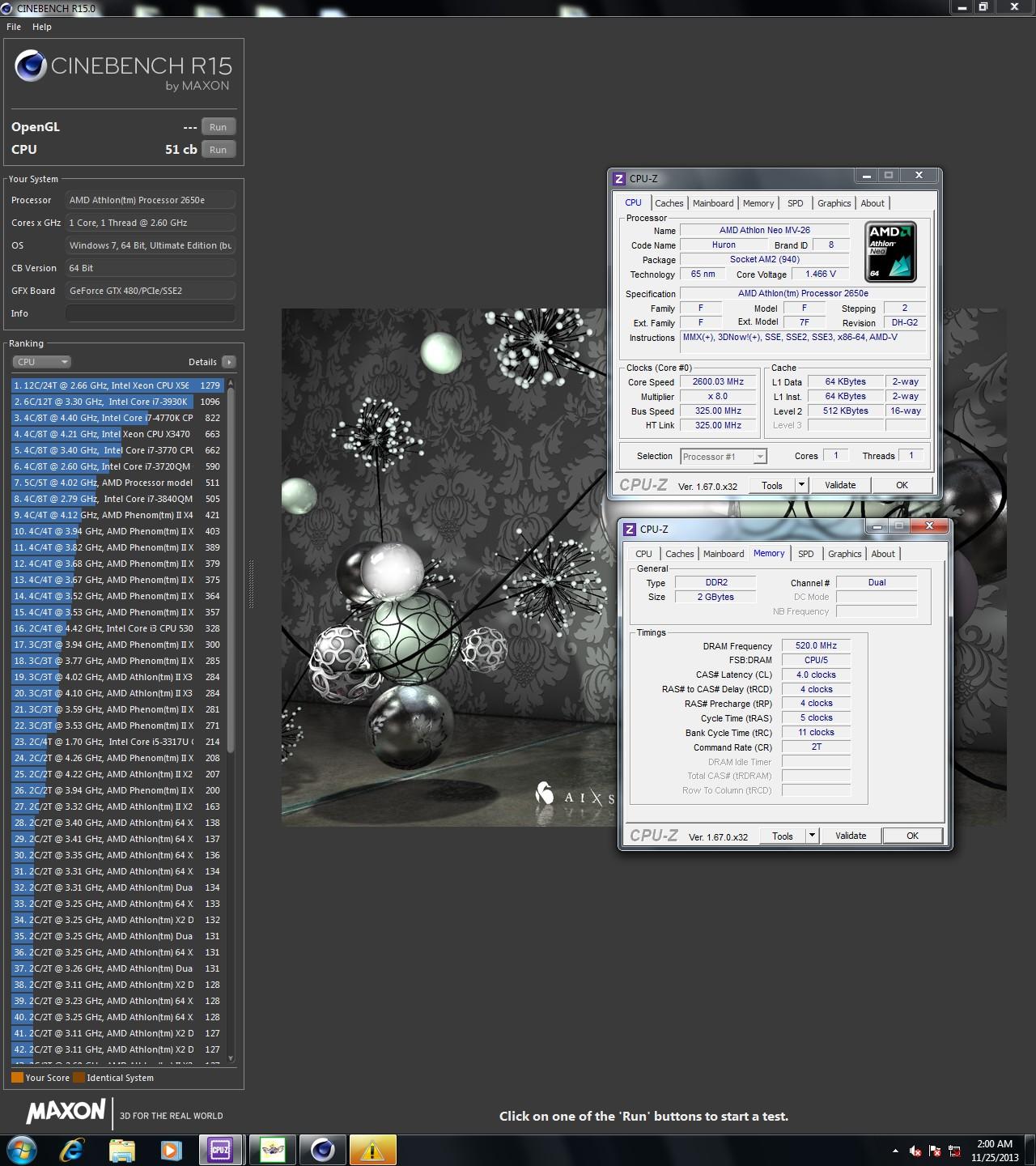1036x1166 pixels.
Task: Click the Identical System legend swatch
Action: 79,1078
